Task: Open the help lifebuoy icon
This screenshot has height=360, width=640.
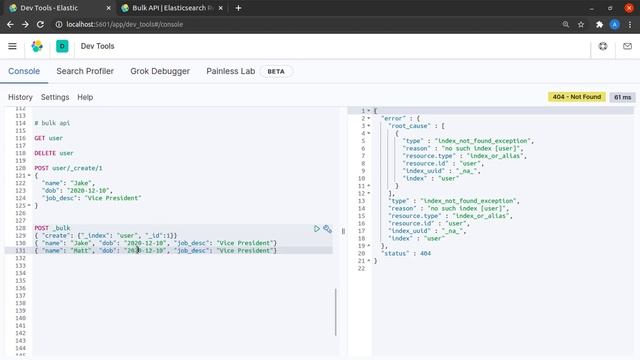Action: pos(603,46)
